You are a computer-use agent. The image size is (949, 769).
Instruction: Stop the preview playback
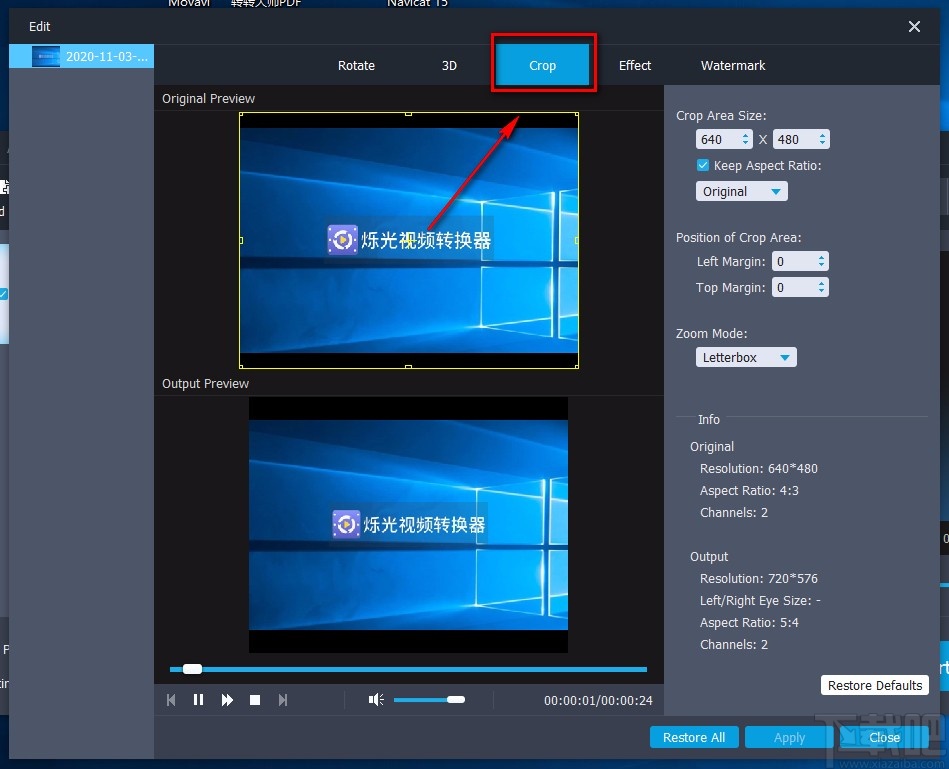tap(255, 699)
